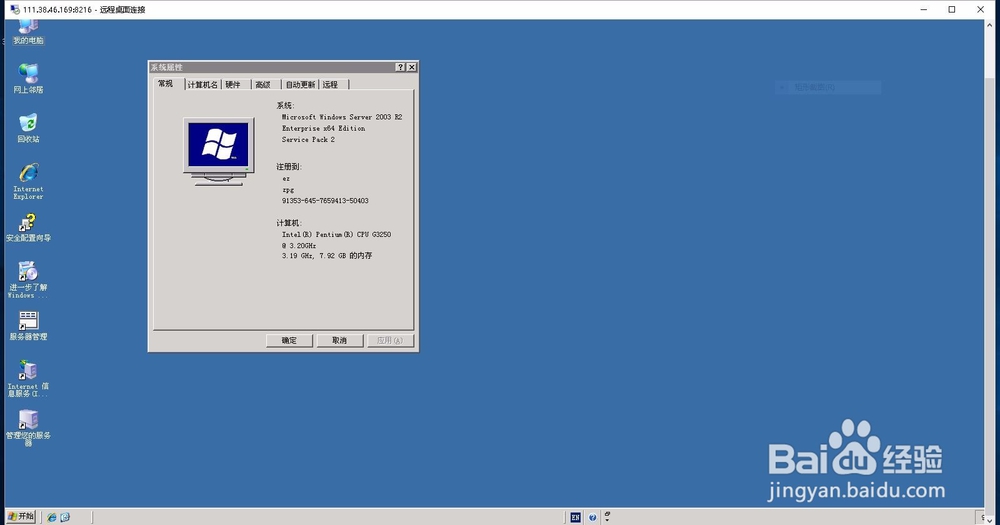Click 'Enterprise x64 Edition' text
Screen dimensions: 1000x525
[x=323, y=128]
